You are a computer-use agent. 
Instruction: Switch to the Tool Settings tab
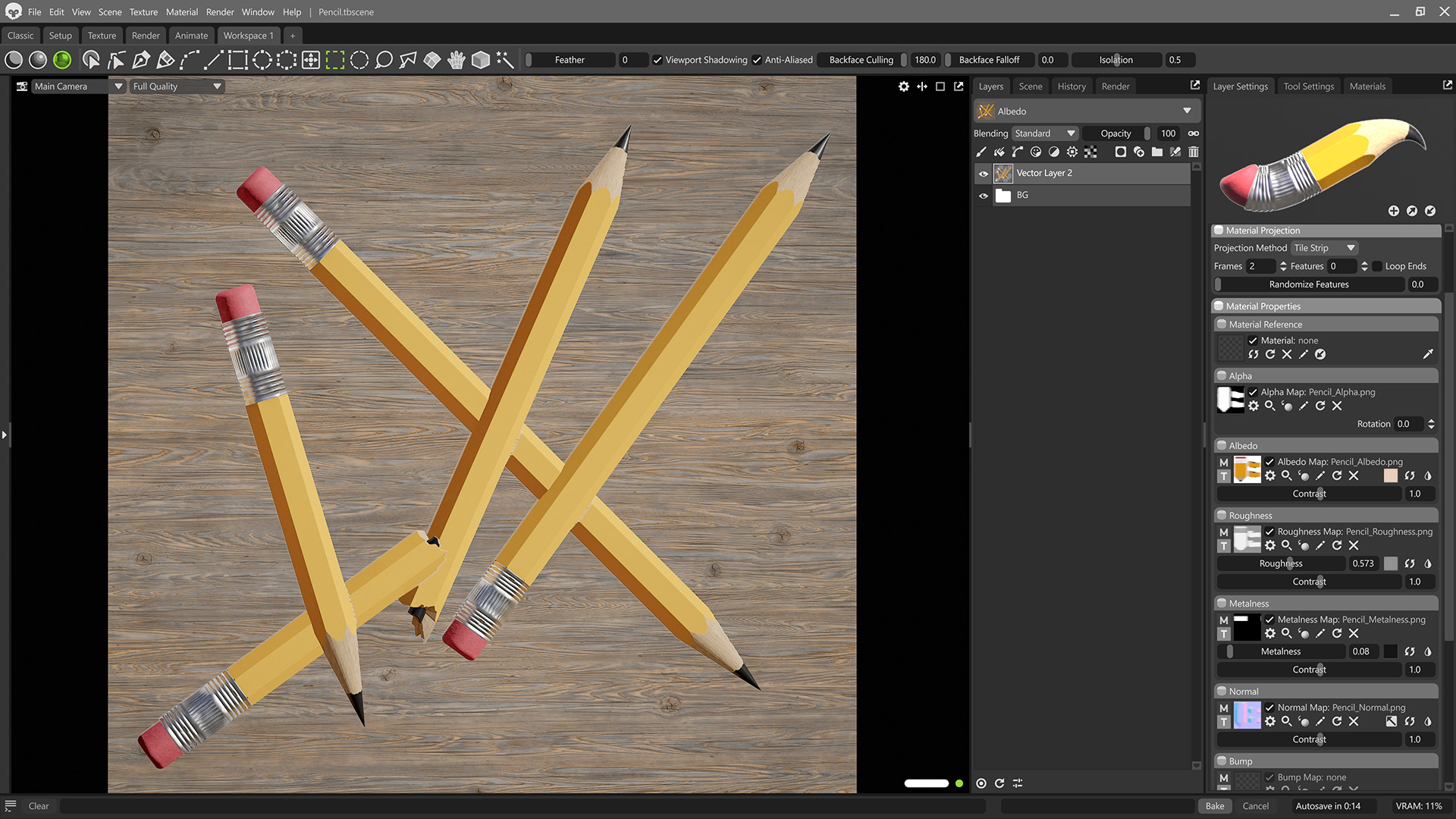pyautogui.click(x=1308, y=86)
